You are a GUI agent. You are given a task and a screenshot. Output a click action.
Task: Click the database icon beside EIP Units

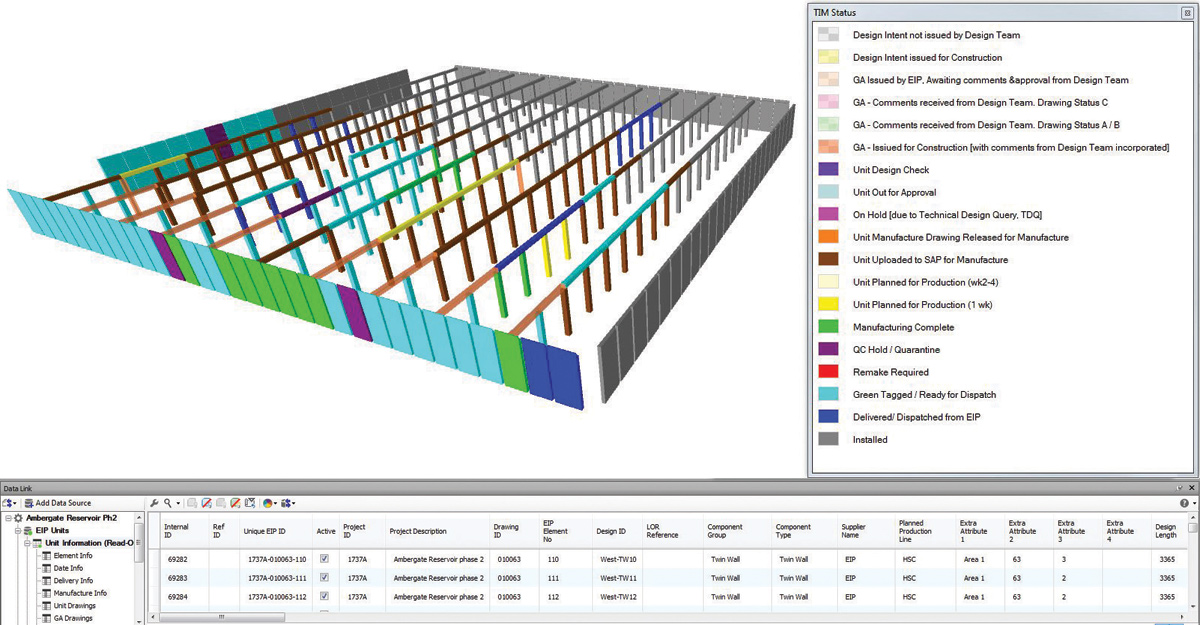(x=28, y=530)
